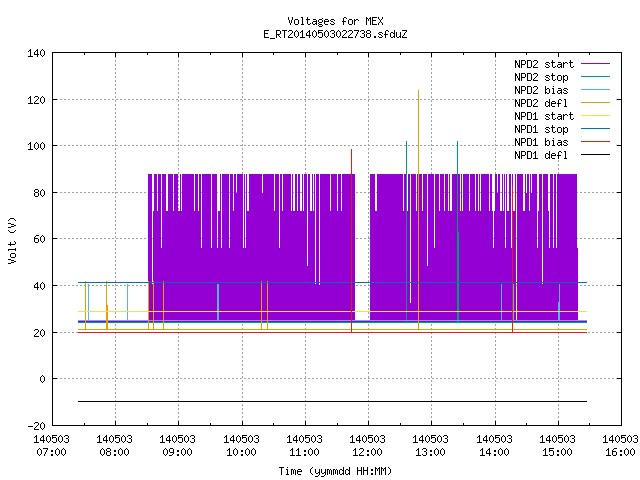Select the 'NPD1 start' legend label
Screen dimensions: 640x480
[x=544, y=116]
